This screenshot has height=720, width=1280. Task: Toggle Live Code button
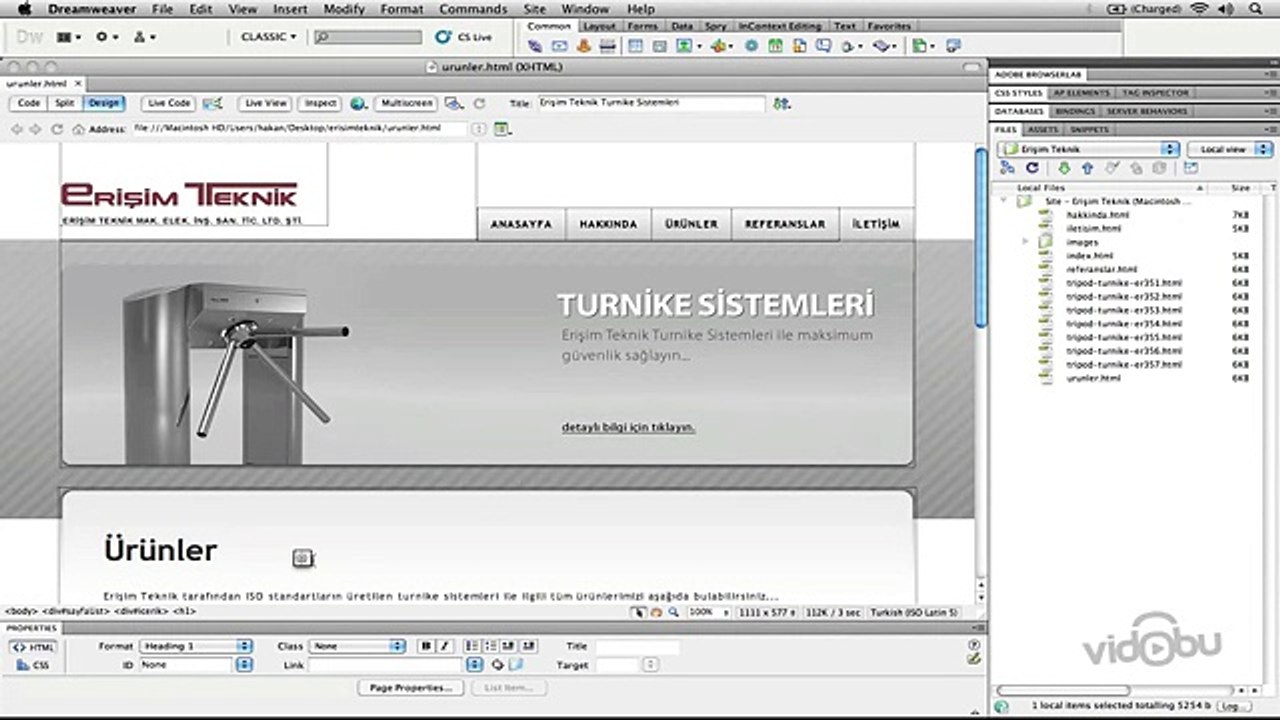tap(168, 103)
